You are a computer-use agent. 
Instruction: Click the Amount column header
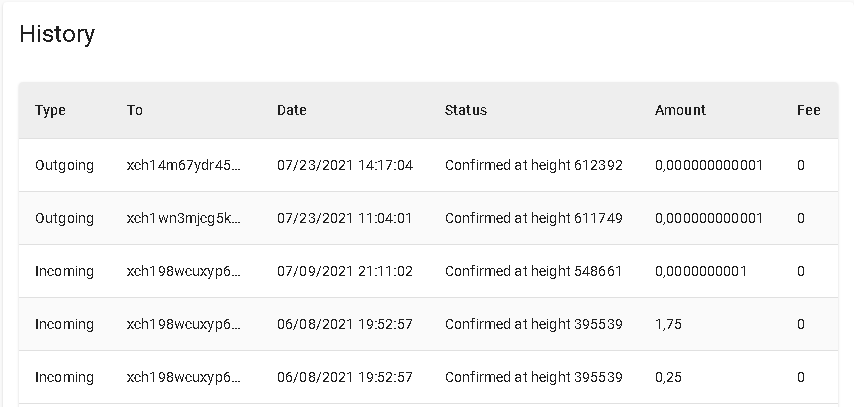point(680,110)
